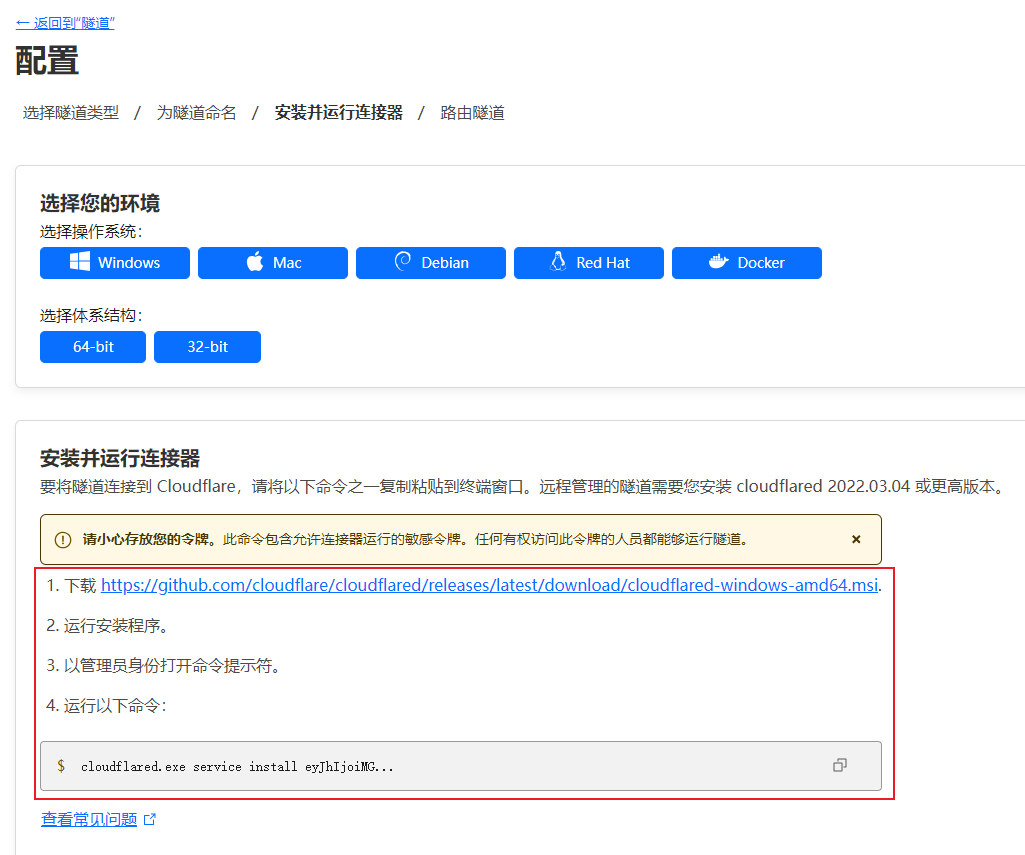Click the cloudflared command code block
Viewport: 1025px width, 855px height.
460,765
